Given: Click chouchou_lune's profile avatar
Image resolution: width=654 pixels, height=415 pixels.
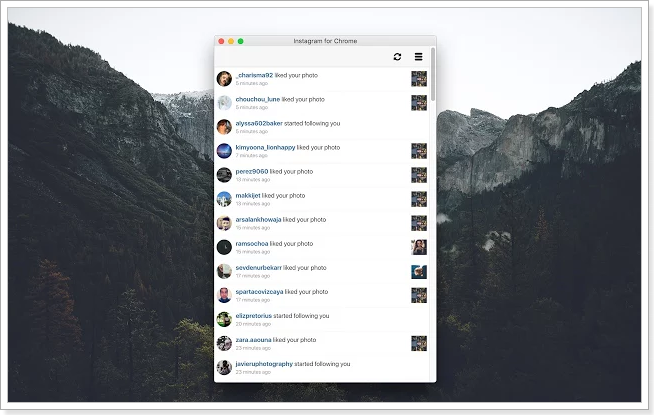Looking at the screenshot, I should point(224,102).
